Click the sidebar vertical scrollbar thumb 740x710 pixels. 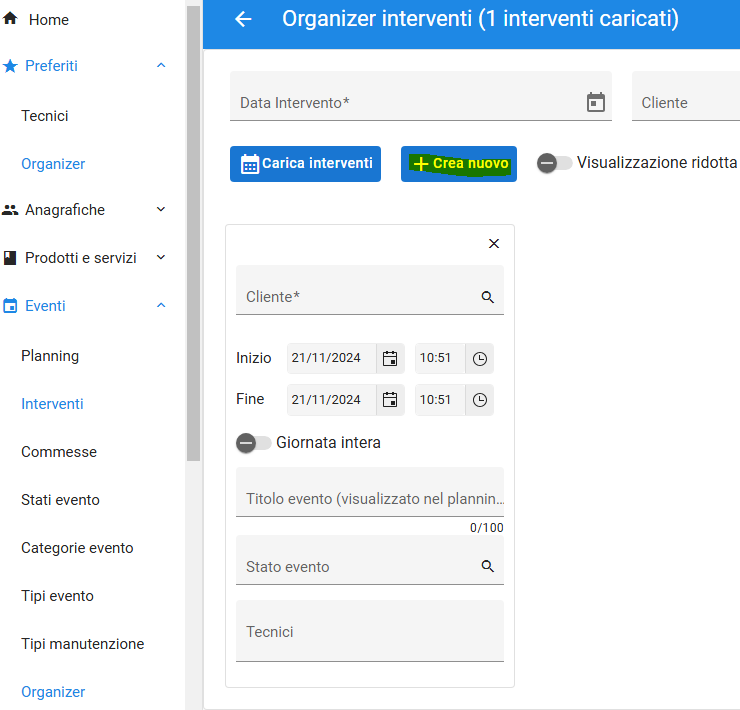point(193,233)
